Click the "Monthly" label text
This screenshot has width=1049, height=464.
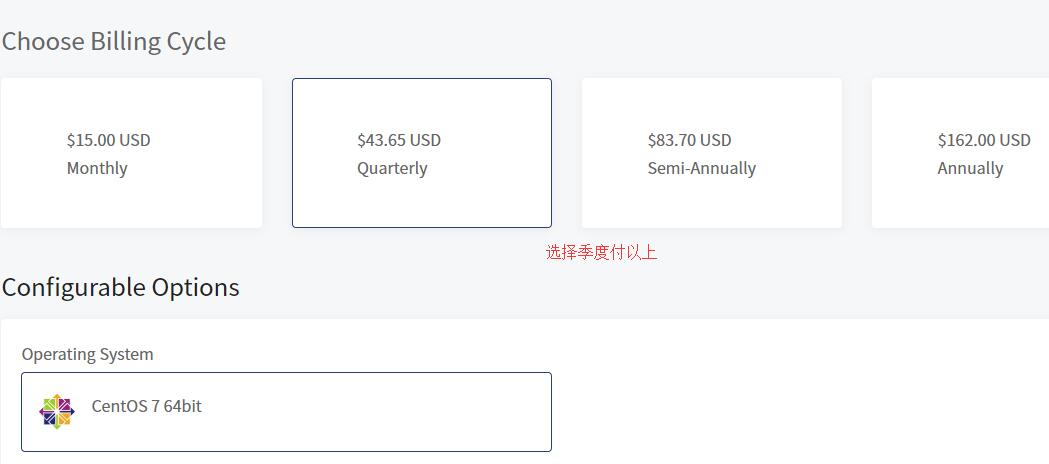click(97, 168)
